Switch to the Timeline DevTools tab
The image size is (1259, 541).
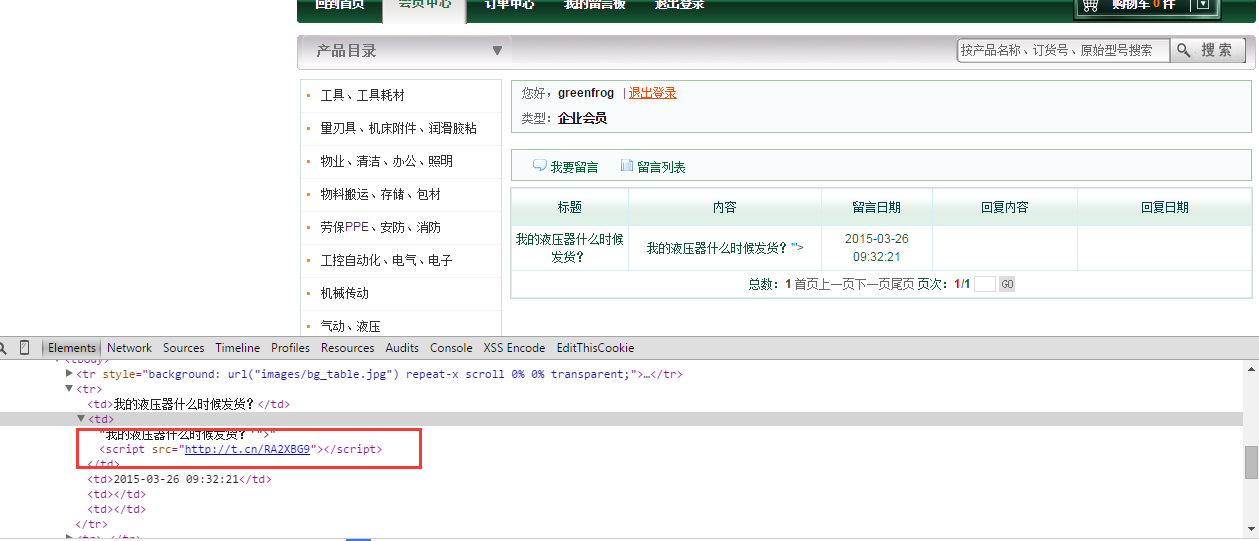tap(237, 348)
